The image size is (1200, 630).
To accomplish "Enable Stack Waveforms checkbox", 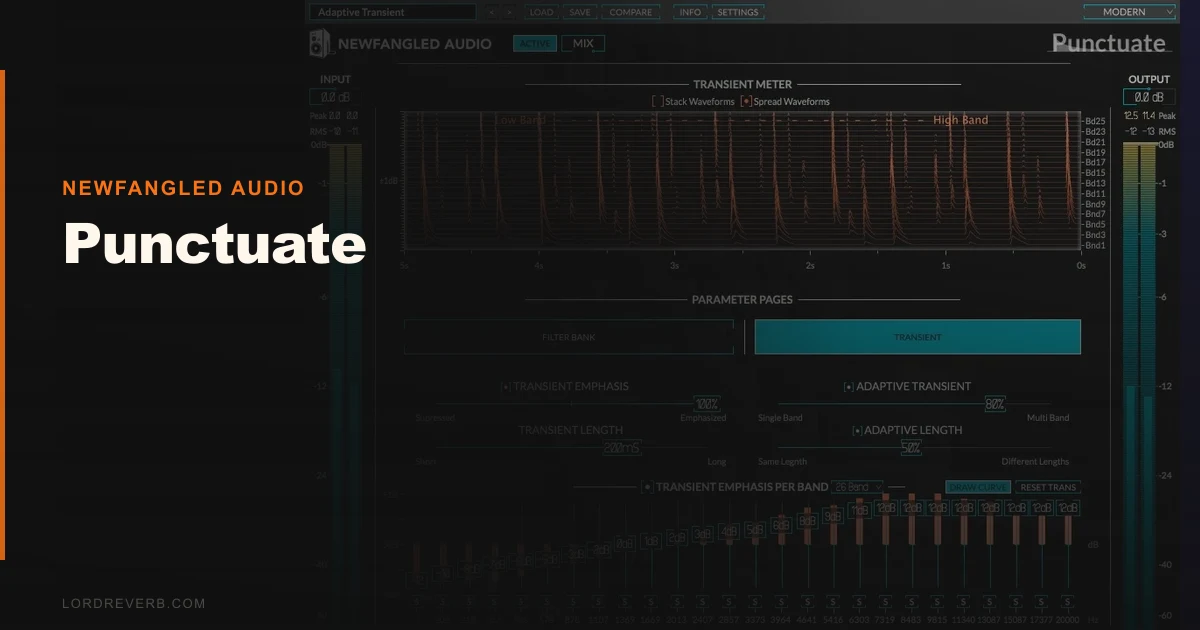I will (657, 101).
